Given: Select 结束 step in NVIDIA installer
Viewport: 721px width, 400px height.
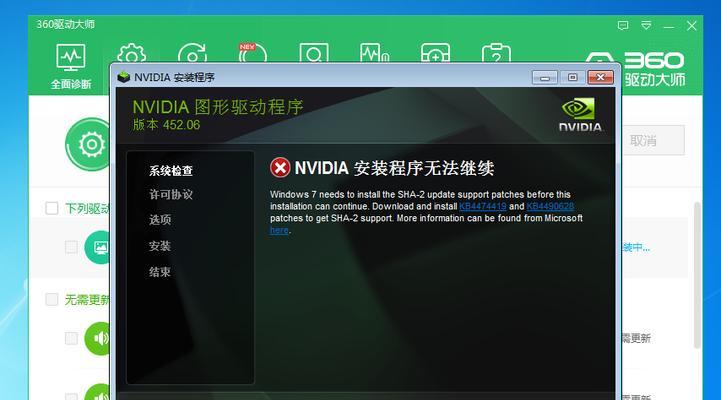Looking at the screenshot, I should click(160, 272).
